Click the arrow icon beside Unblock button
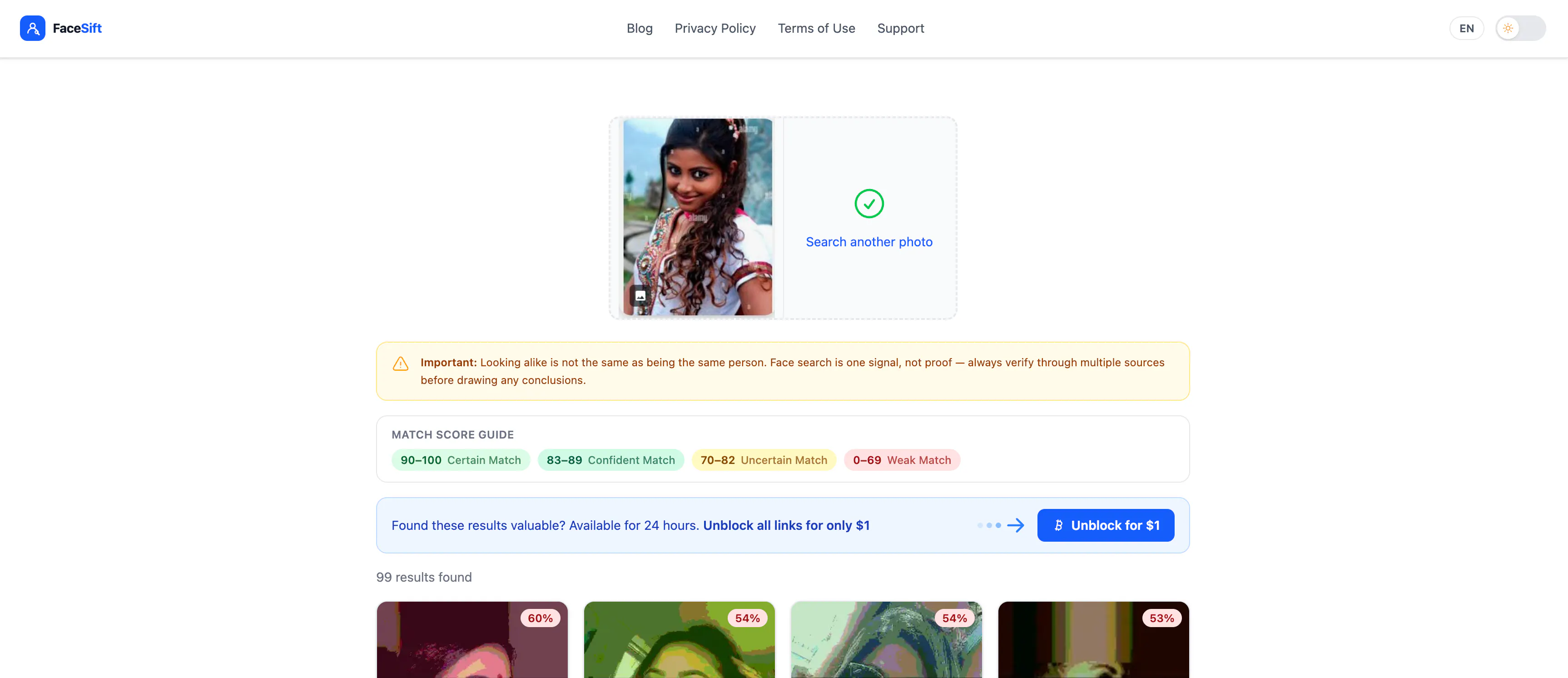This screenshot has width=1568, height=678. point(1015,525)
